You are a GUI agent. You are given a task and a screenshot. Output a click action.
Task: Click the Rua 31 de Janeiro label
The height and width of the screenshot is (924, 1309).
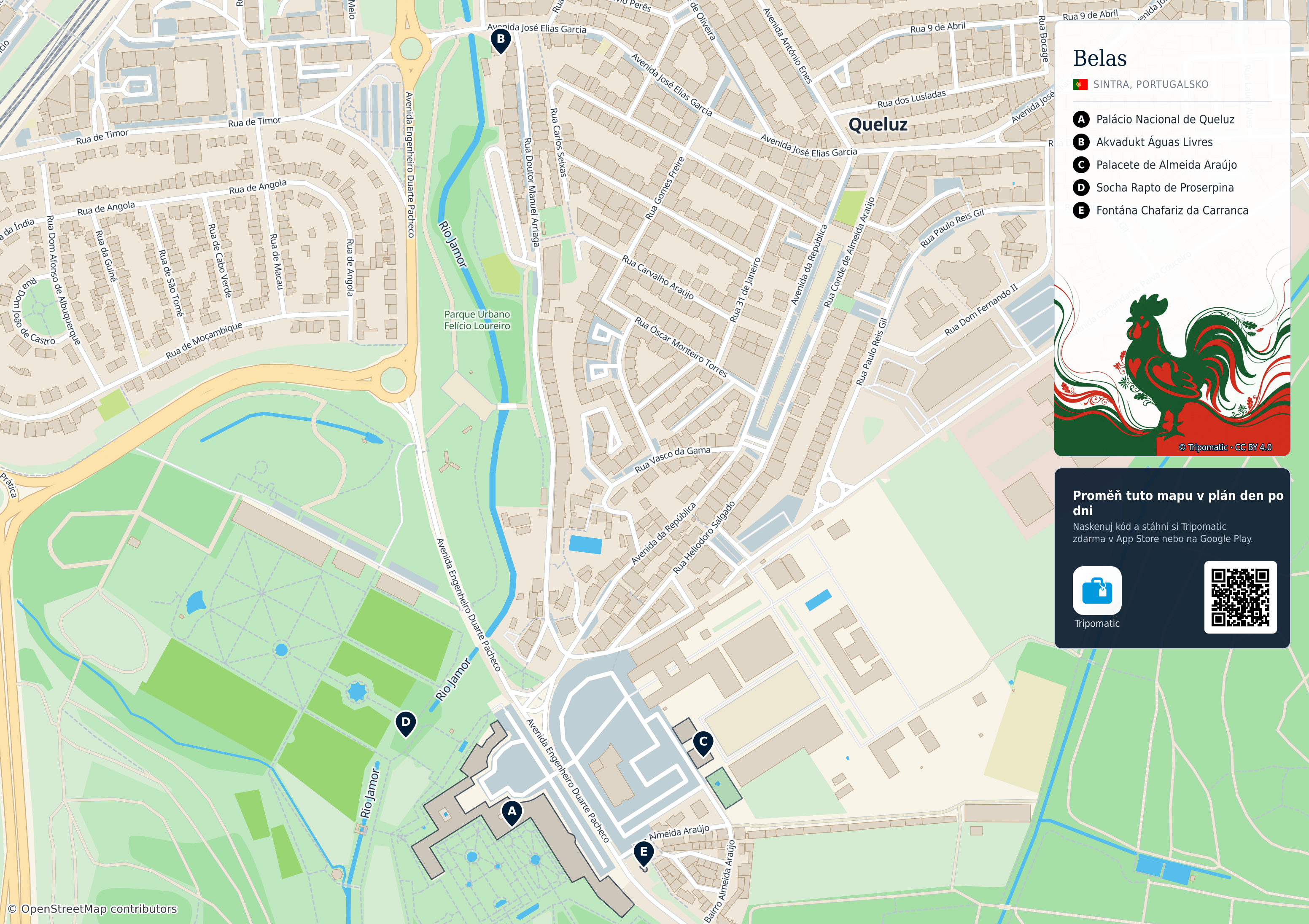click(x=745, y=289)
